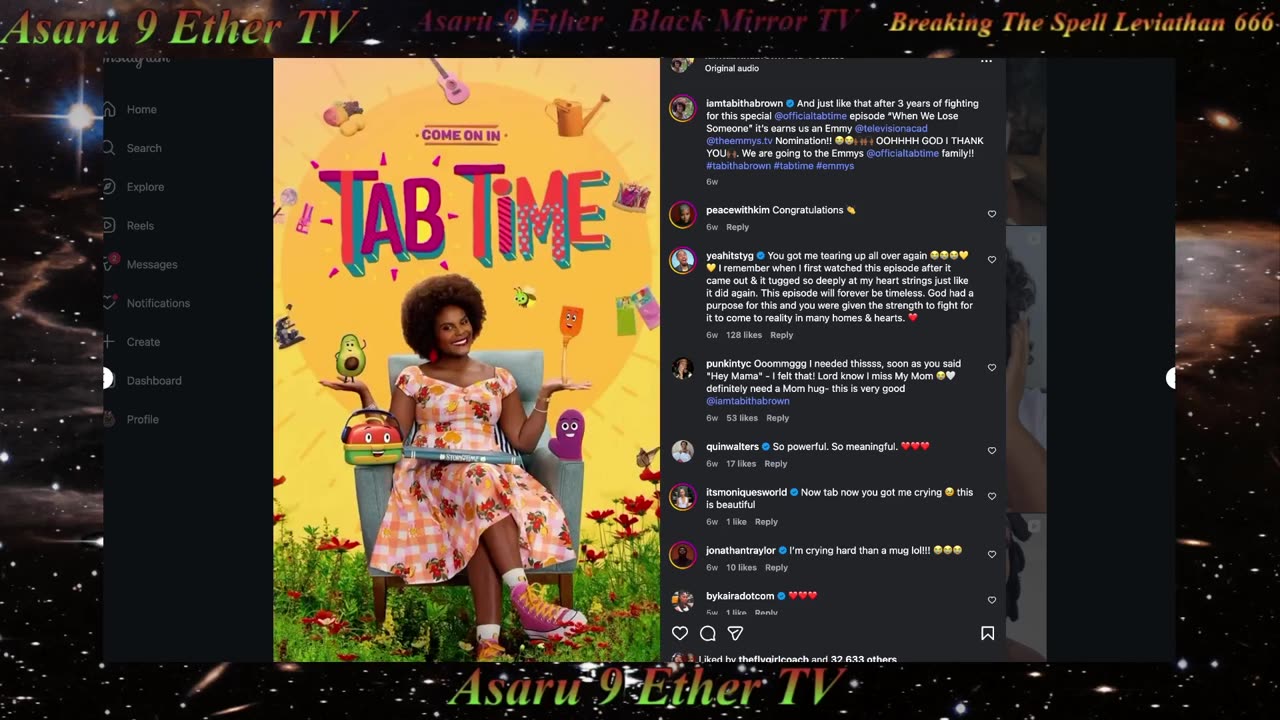Image resolution: width=1280 pixels, height=720 pixels.
Task: Open iamtabithabrown's profile picture in caption
Action: tap(683, 109)
